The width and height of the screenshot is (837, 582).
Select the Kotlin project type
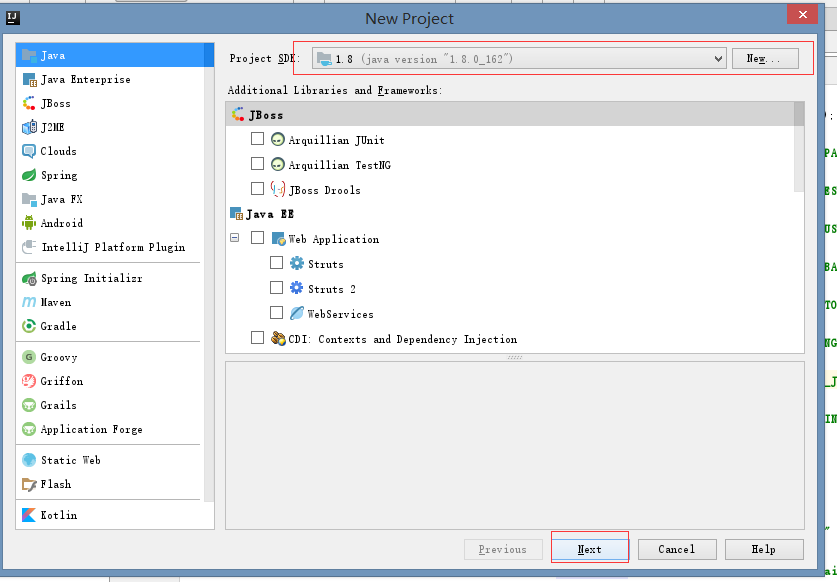coord(62,515)
